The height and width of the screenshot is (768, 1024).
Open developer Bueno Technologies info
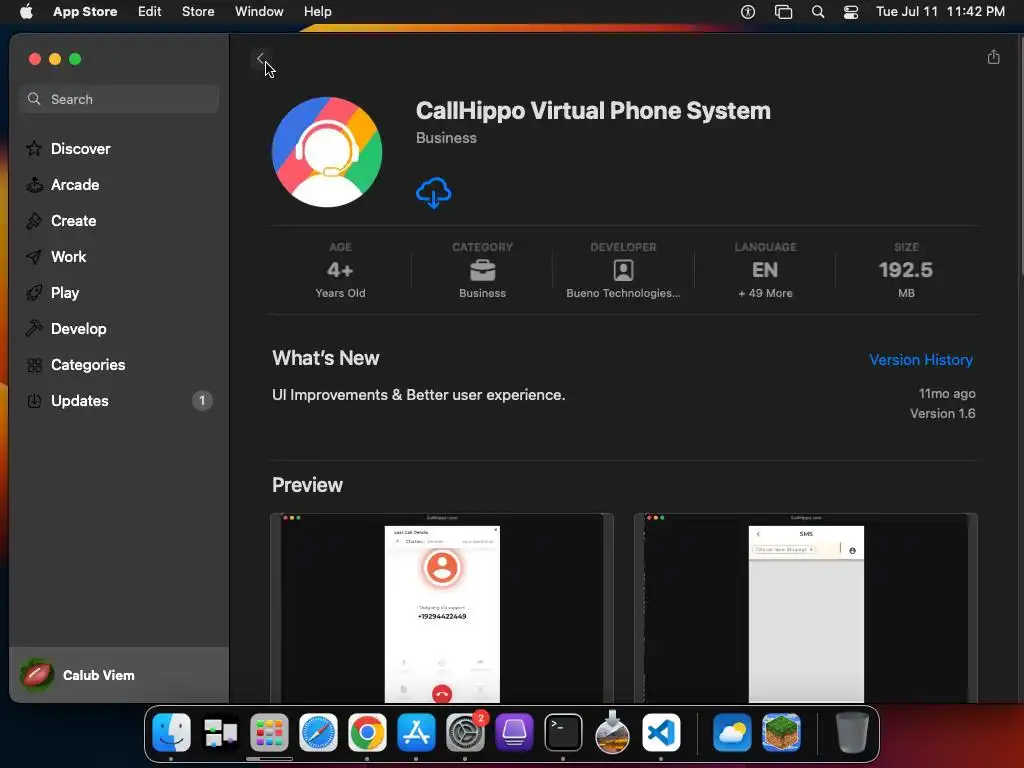[623, 270]
